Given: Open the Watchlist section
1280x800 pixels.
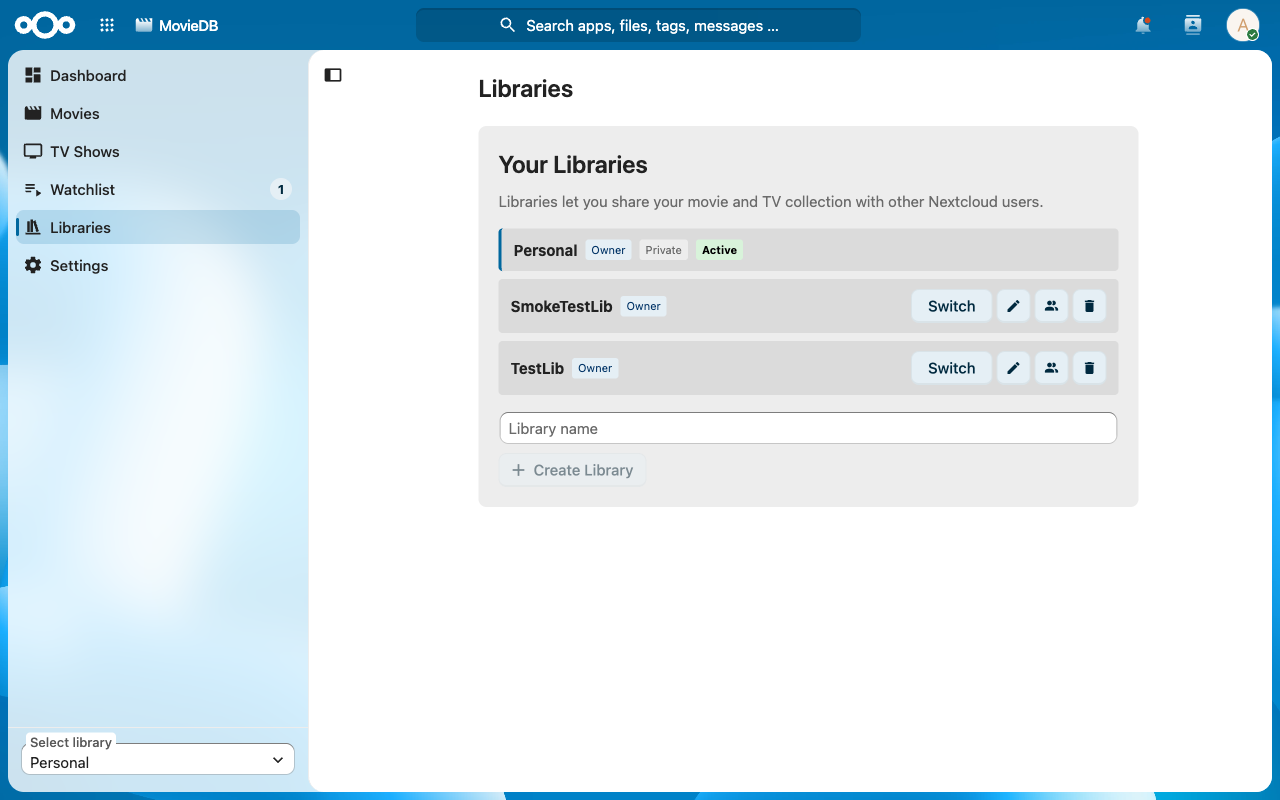Looking at the screenshot, I should 158,189.
